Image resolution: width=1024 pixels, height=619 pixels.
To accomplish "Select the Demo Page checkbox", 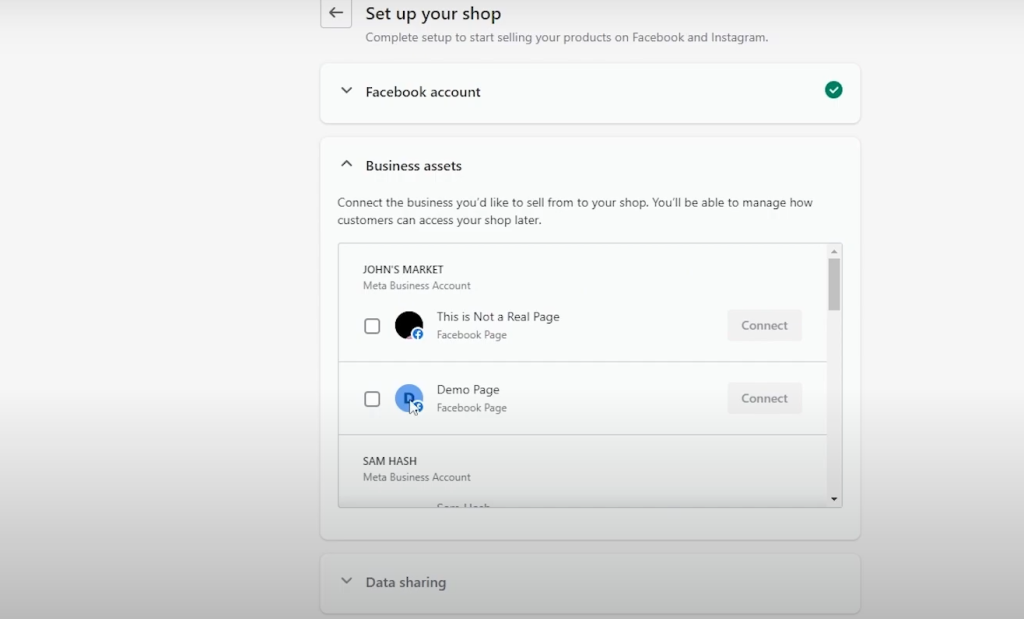I will 372,399.
